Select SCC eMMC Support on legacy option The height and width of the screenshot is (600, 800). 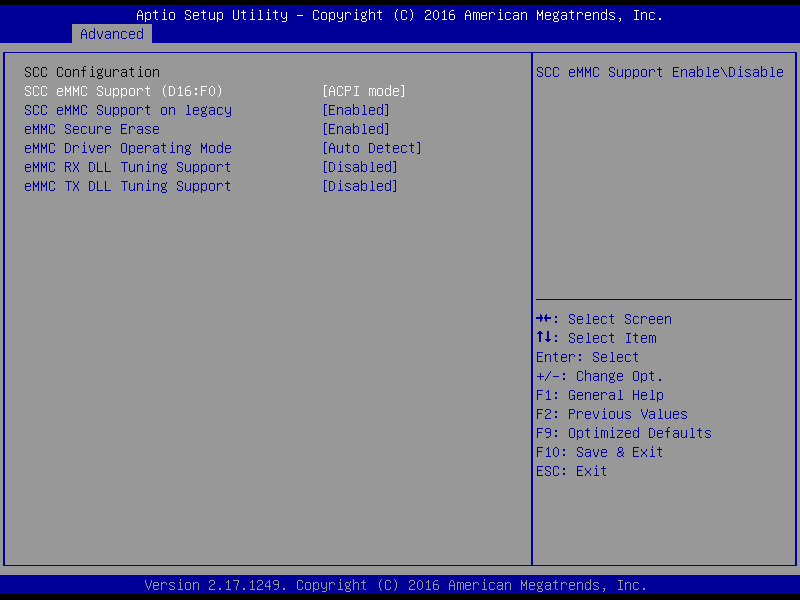pos(128,110)
